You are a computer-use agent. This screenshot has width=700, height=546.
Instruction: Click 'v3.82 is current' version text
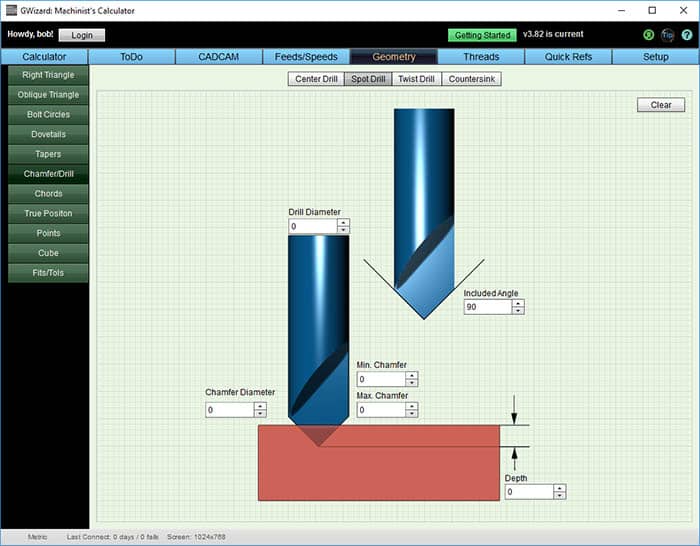(x=553, y=34)
